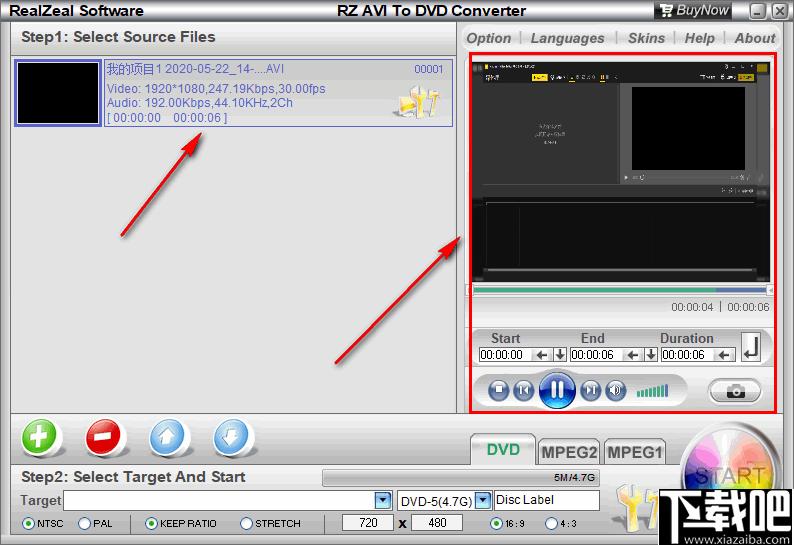Click the 5M/4.7G disc capacity bar
Image resolution: width=794 pixels, height=545 pixels.
[461, 477]
